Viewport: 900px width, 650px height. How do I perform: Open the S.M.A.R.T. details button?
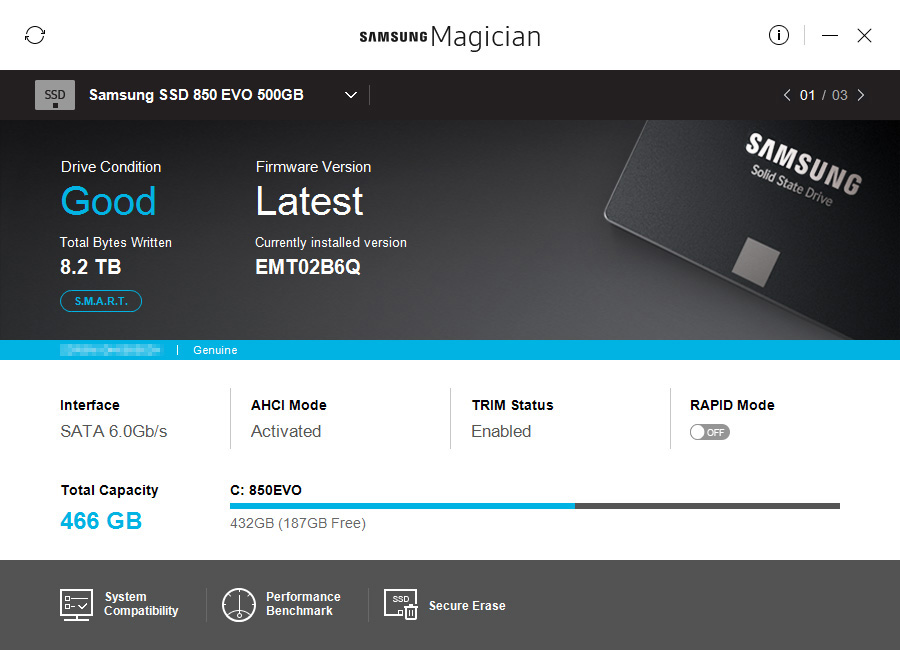click(x=101, y=301)
